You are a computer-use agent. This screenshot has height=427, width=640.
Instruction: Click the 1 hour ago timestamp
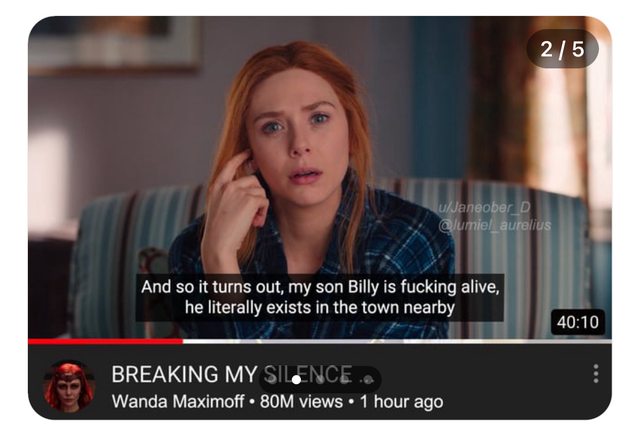(x=402, y=401)
